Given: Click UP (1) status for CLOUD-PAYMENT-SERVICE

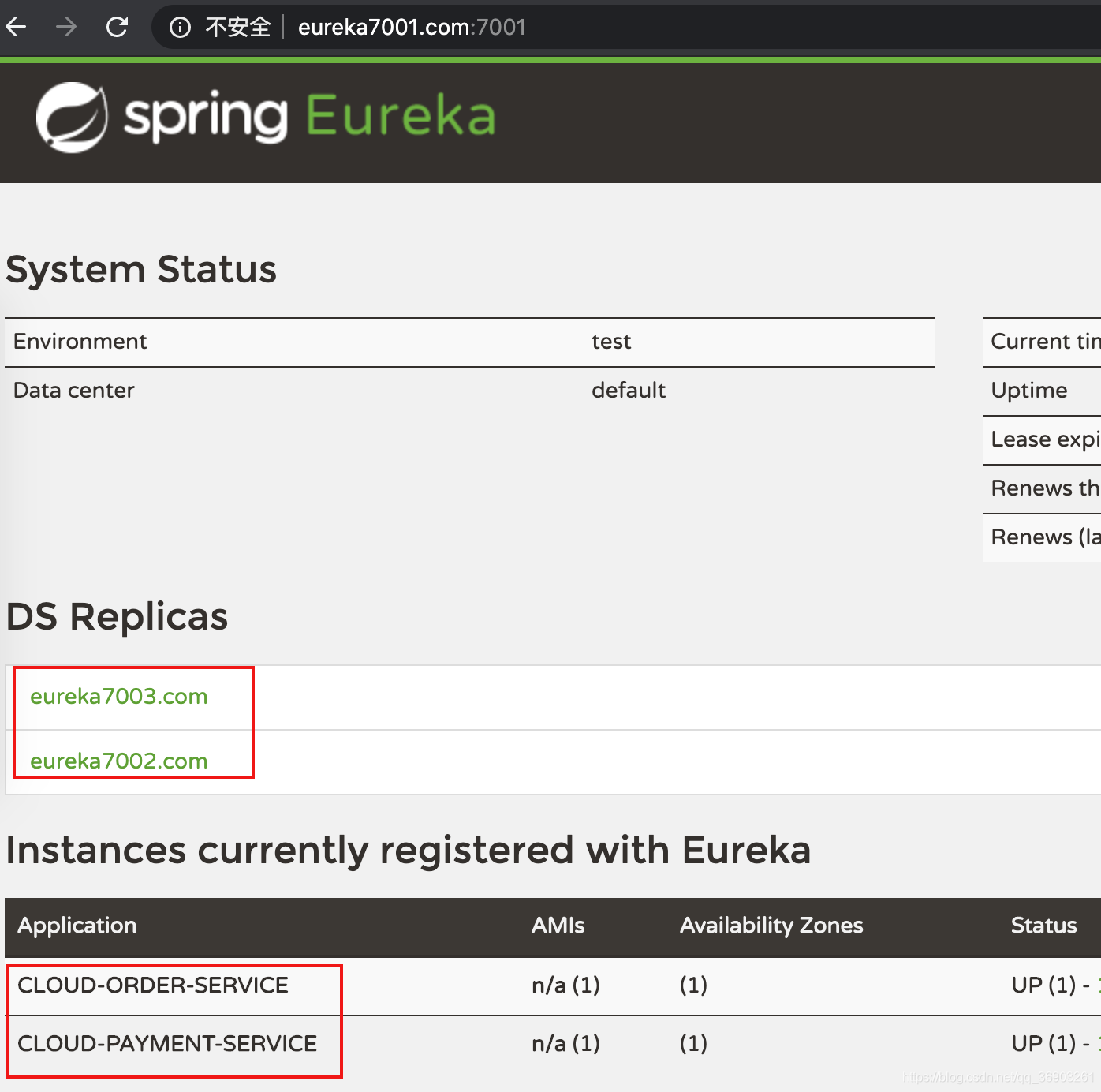Looking at the screenshot, I should pos(1043,1044).
